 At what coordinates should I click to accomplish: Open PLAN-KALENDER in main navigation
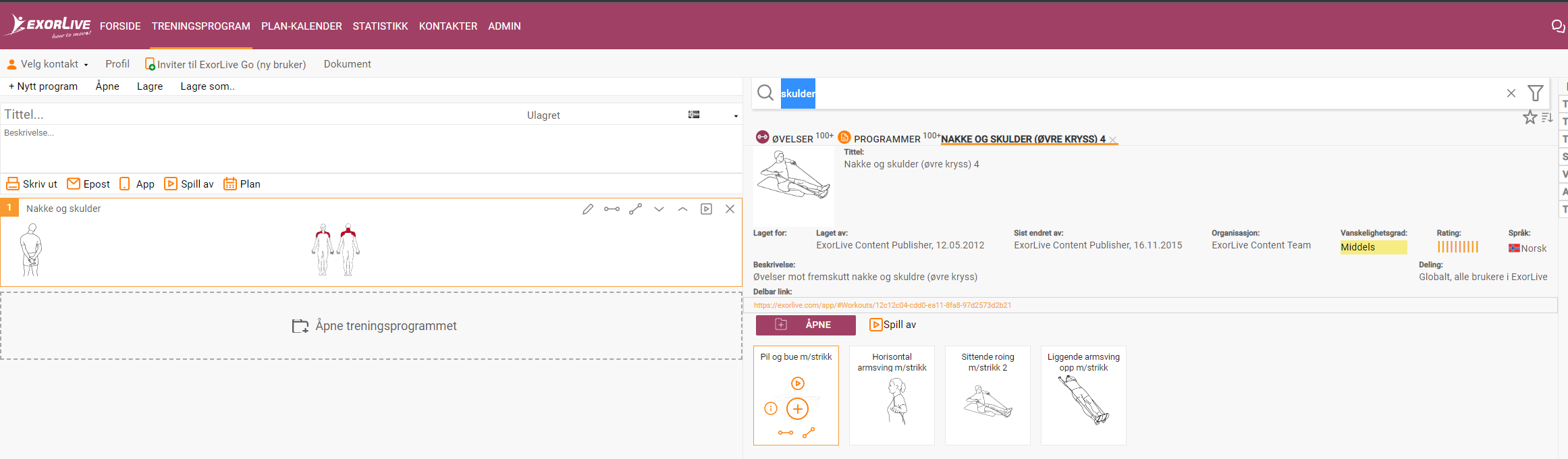[x=302, y=26]
